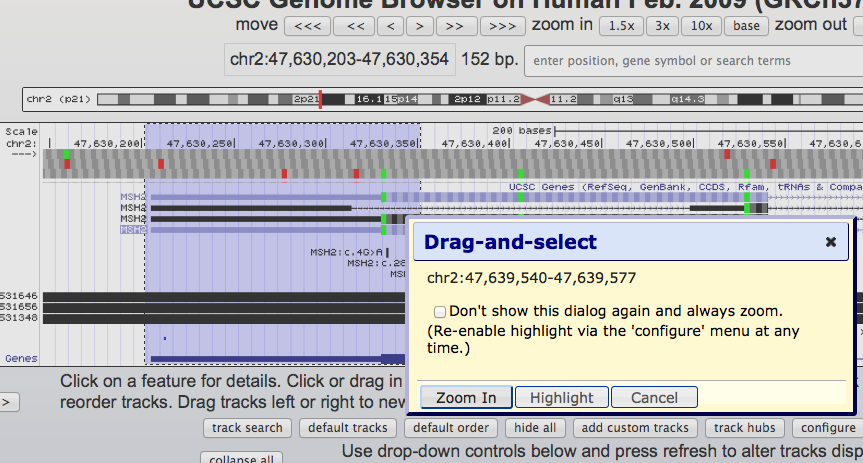
Task: Click the 2p12 band on the ideogram
Action: coord(467,100)
